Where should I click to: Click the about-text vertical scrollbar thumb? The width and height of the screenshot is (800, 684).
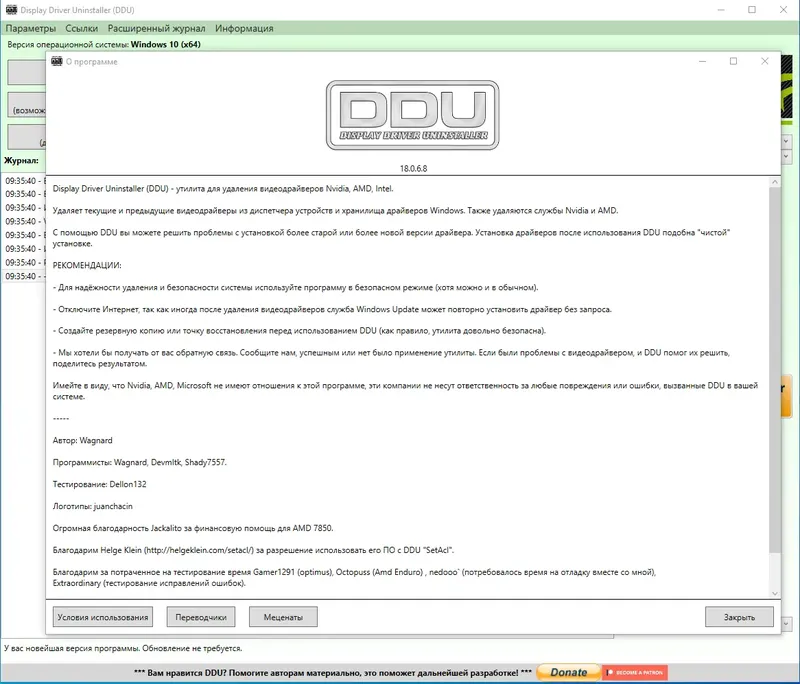pos(775,370)
